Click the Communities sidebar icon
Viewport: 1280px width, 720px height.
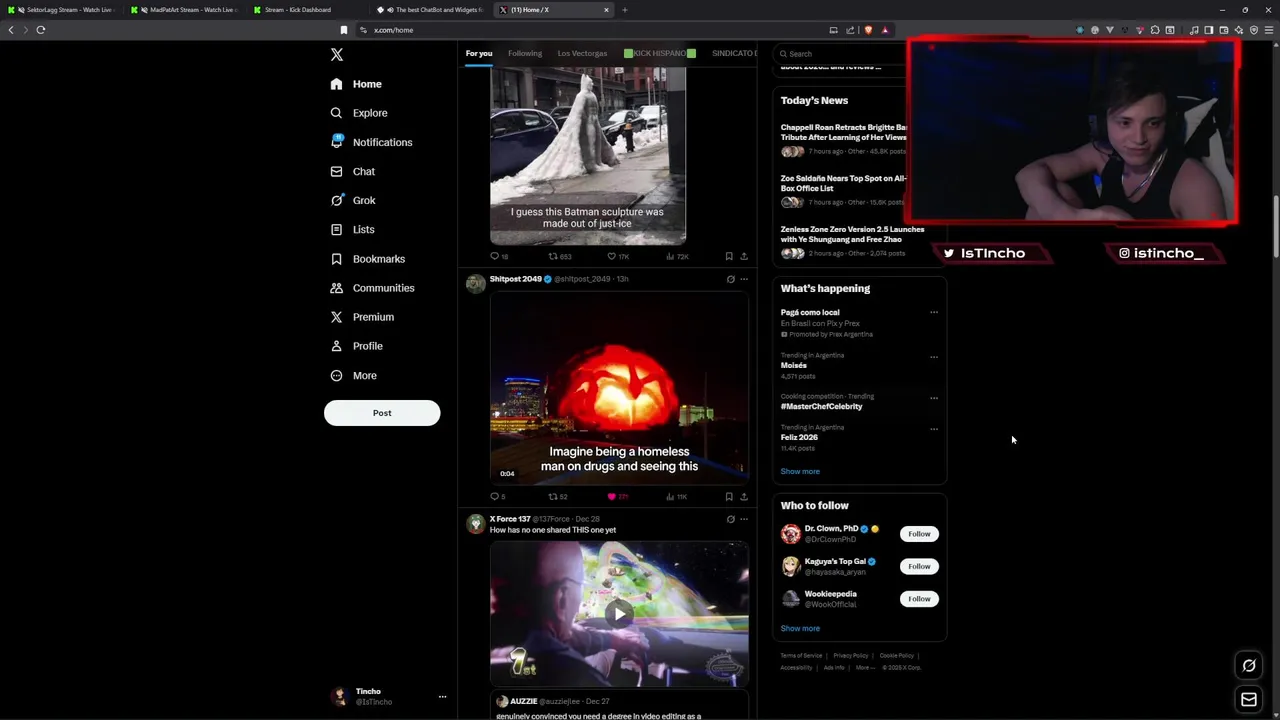point(336,288)
